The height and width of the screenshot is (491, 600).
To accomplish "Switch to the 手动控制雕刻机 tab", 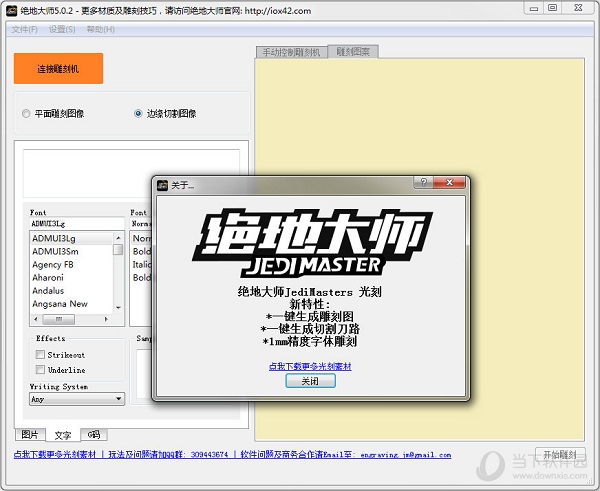I will click(291, 52).
